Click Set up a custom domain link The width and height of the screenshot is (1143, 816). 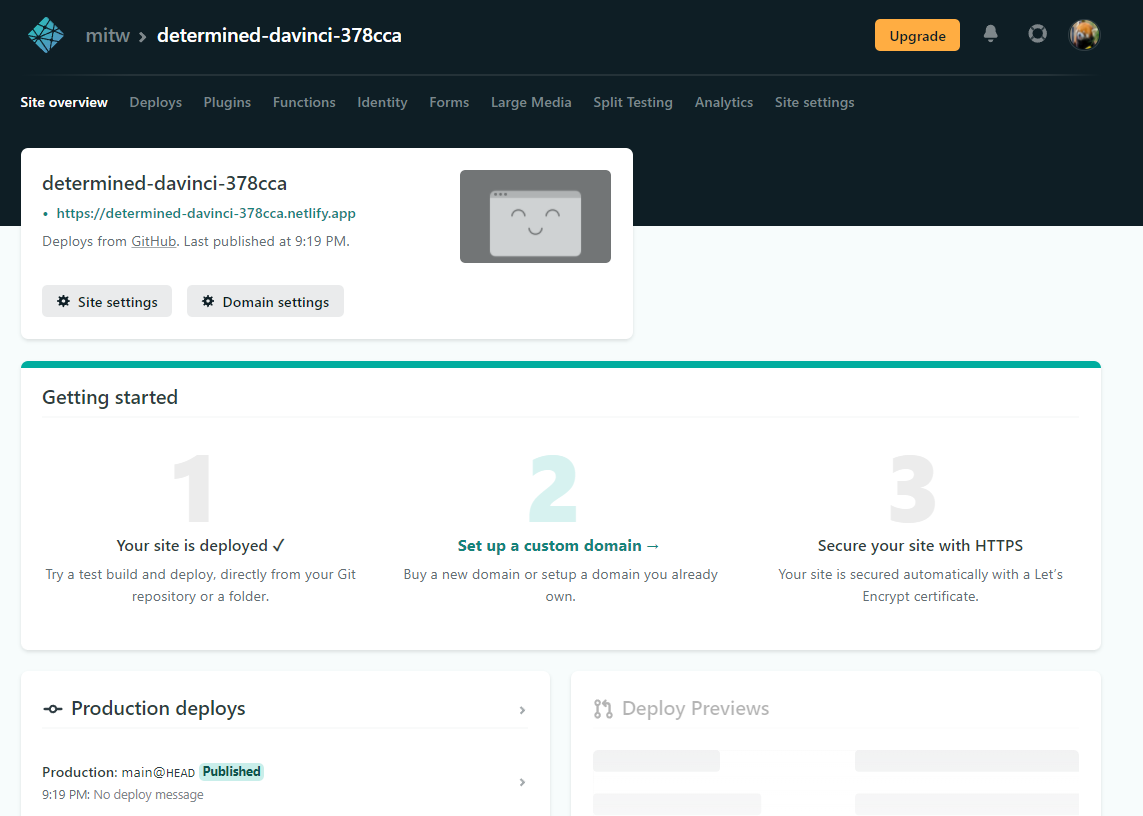[x=558, y=545]
